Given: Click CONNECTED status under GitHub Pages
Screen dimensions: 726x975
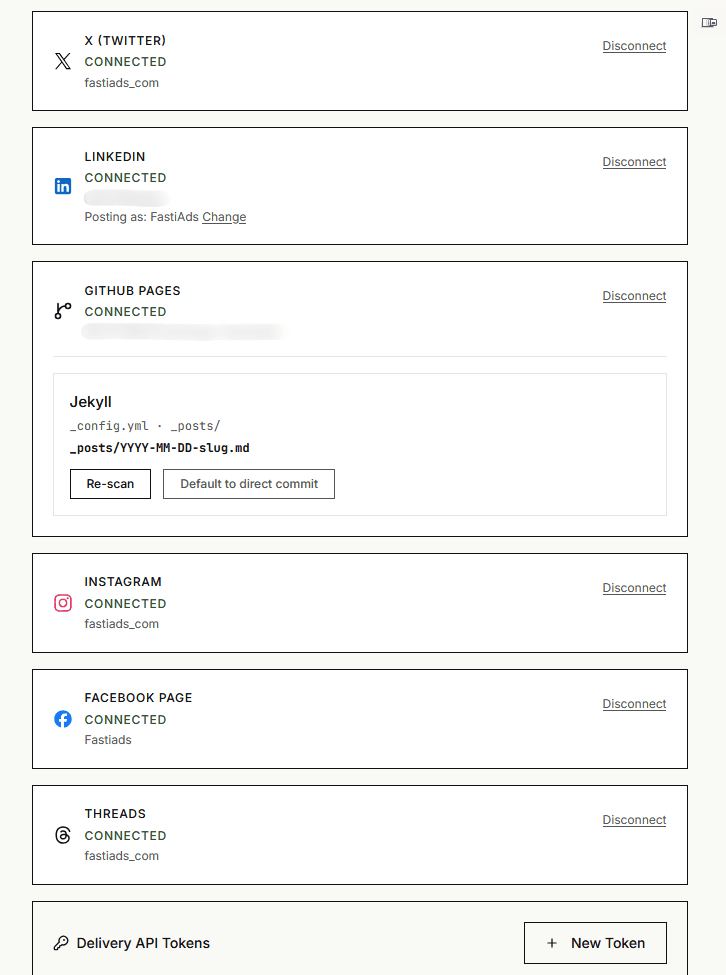Looking at the screenshot, I should tap(126, 312).
